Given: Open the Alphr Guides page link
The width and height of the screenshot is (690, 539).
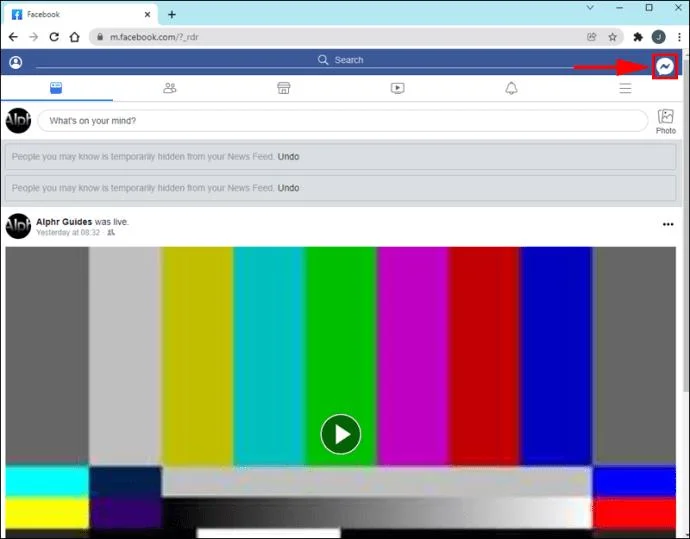Looking at the screenshot, I should 64,222.
